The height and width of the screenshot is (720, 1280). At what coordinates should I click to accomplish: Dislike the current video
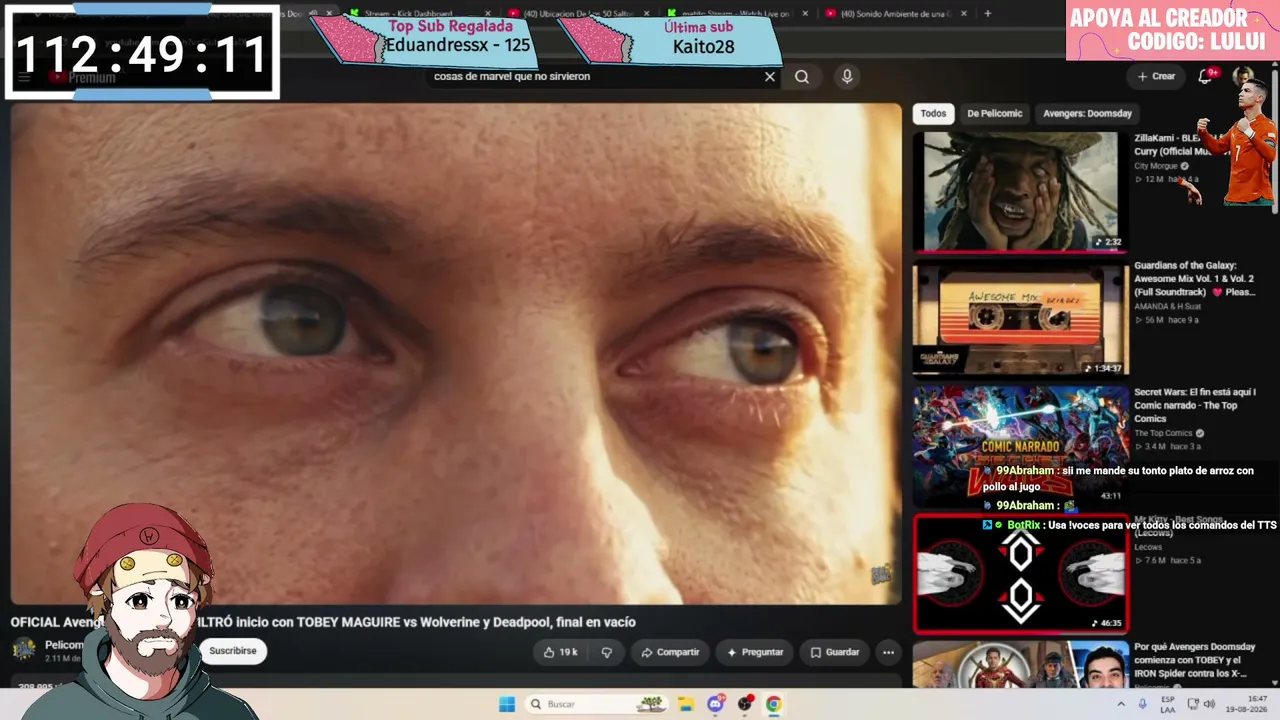tap(606, 652)
